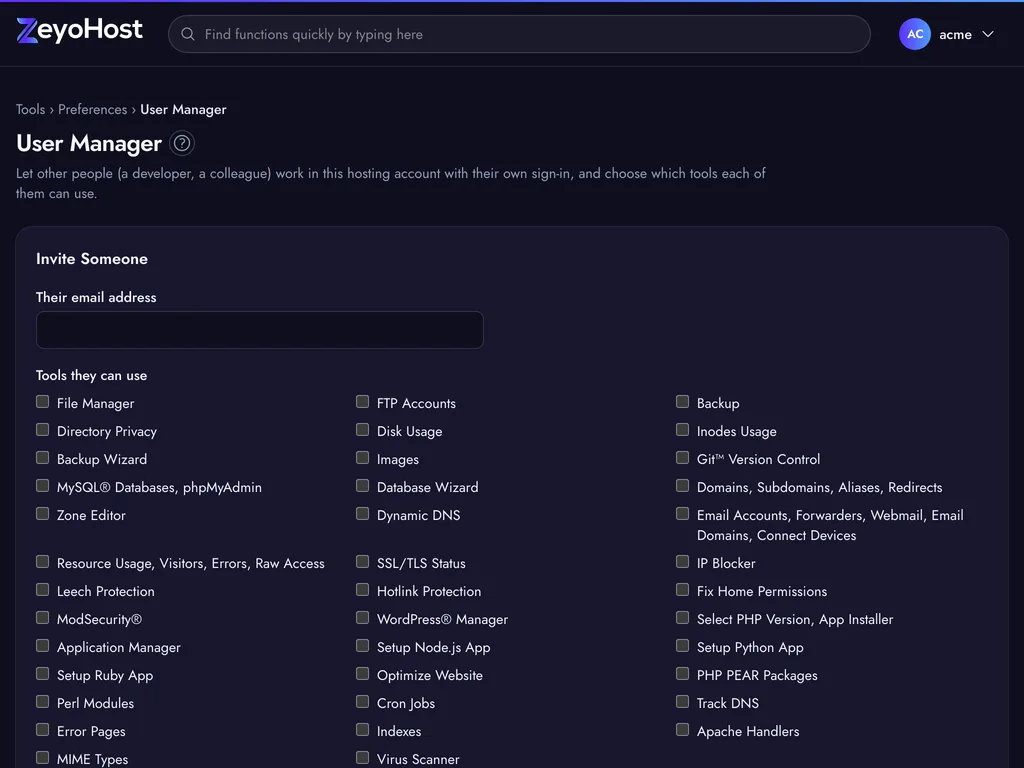Go to Preferences breadcrumb
Viewport: 1024px width, 768px height.
(93, 109)
